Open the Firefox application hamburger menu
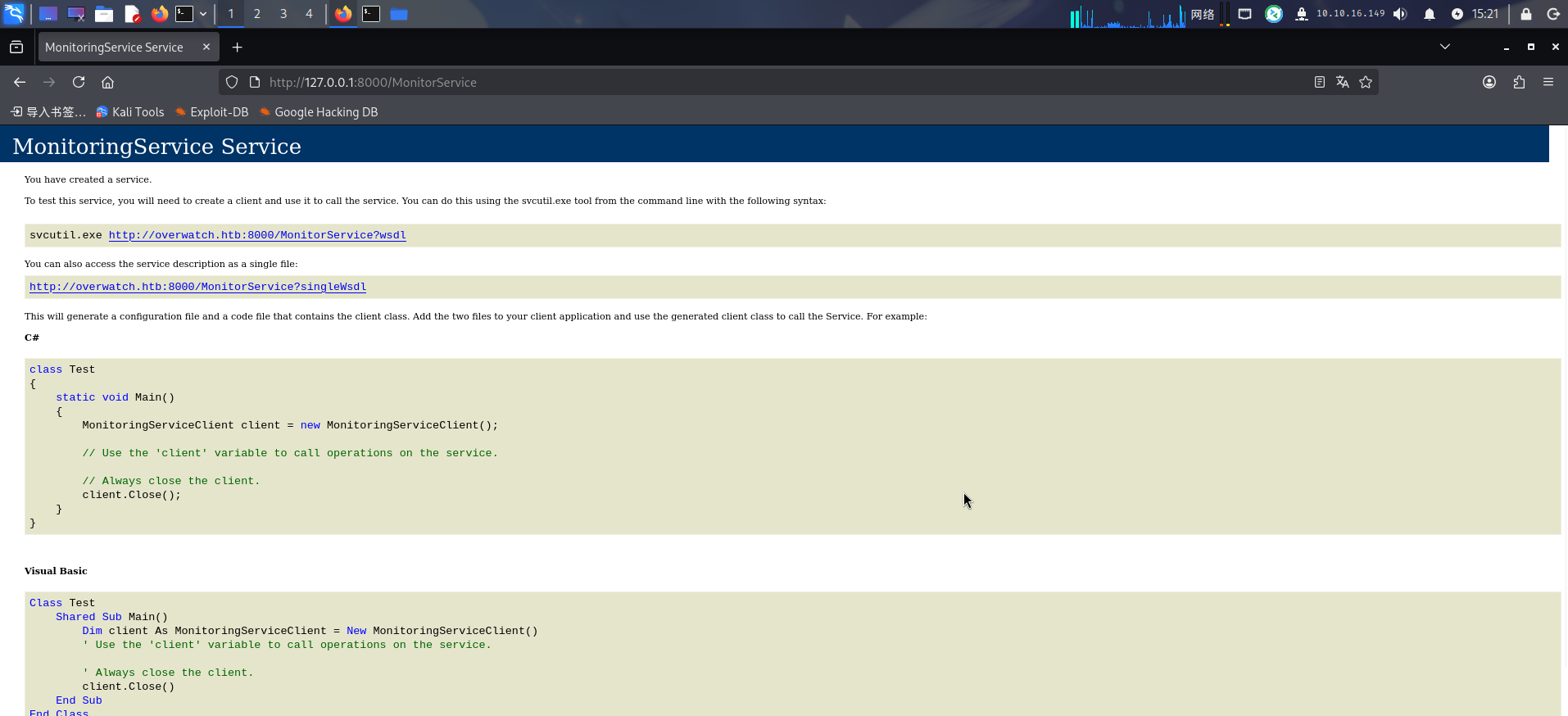Viewport: 1568px width, 716px height. pos(1548,82)
